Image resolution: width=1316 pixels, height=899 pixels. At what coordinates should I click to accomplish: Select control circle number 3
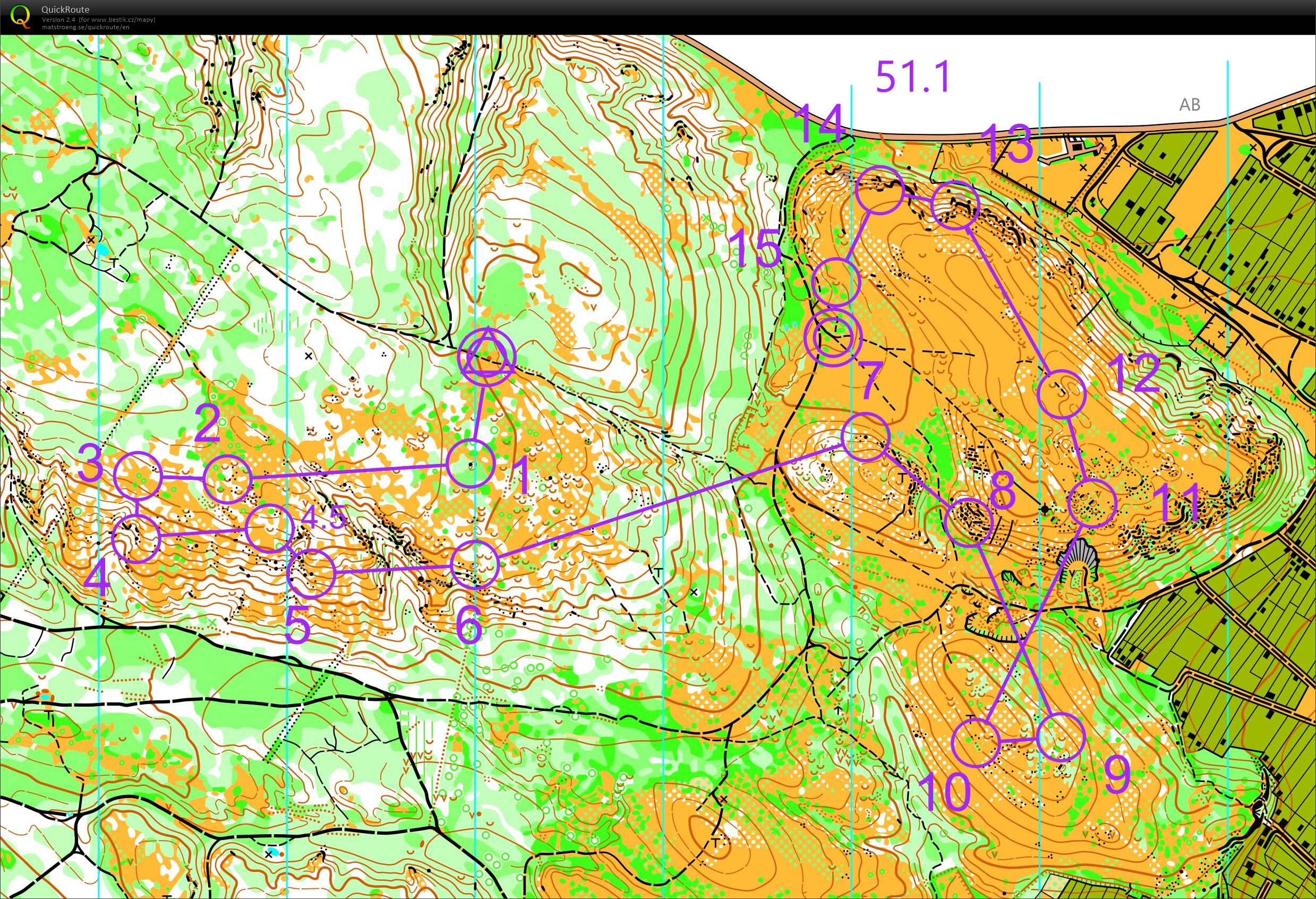point(138,477)
